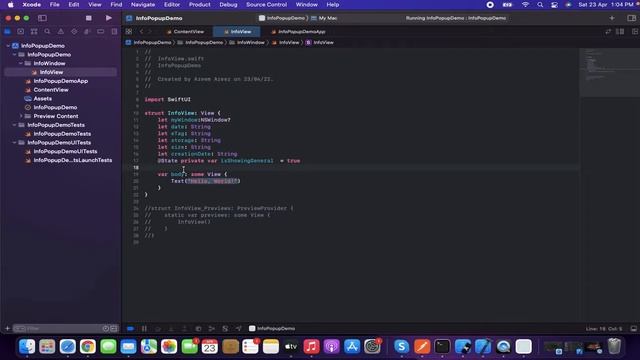The image size is (640, 360).
Task: Add a new editor tab with plus
Action: click(x=611, y=18)
